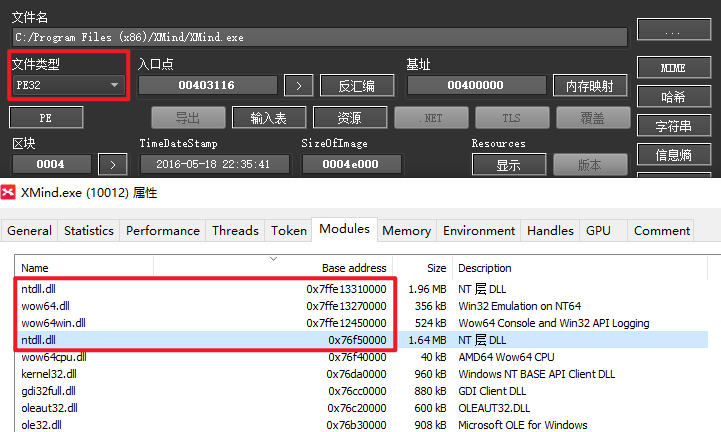
Task: Click the 资源 resources button
Action: tap(350, 118)
